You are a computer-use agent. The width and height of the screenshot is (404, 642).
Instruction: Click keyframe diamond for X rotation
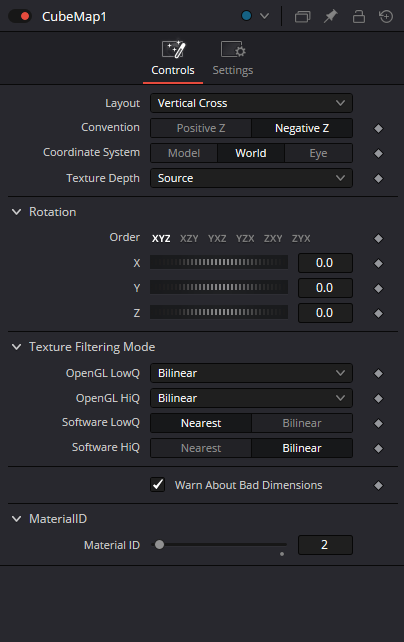pyautogui.click(x=379, y=263)
